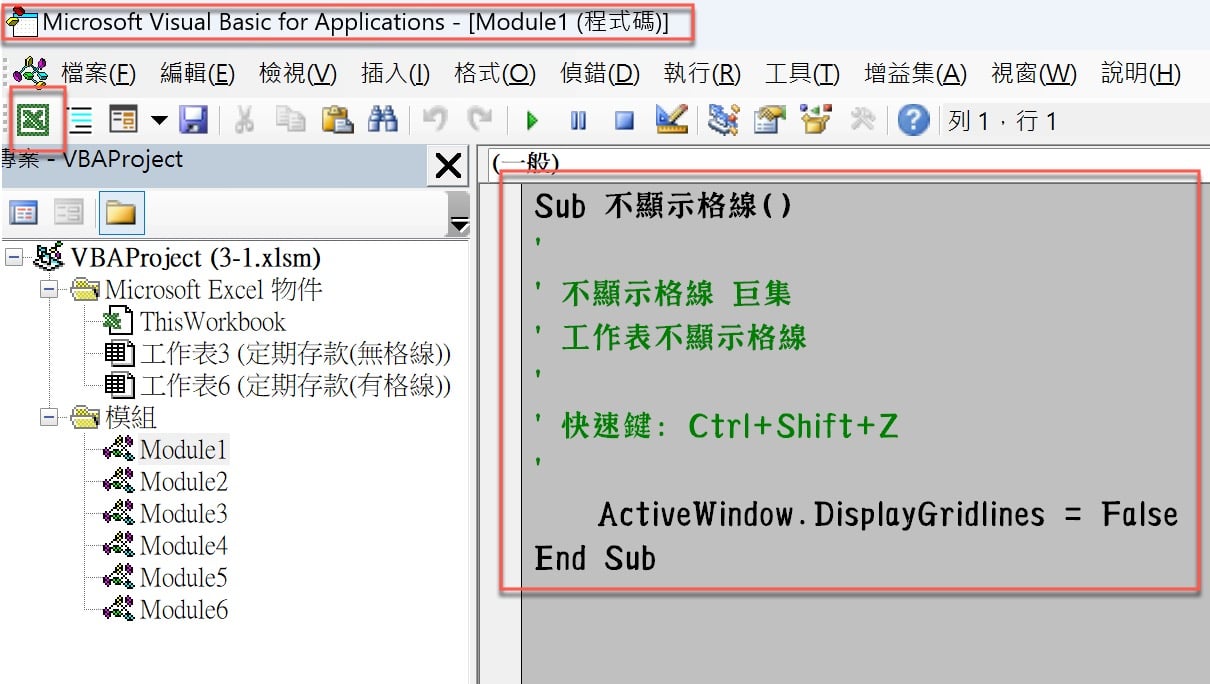Click the Redo arrow icon

[x=480, y=121]
